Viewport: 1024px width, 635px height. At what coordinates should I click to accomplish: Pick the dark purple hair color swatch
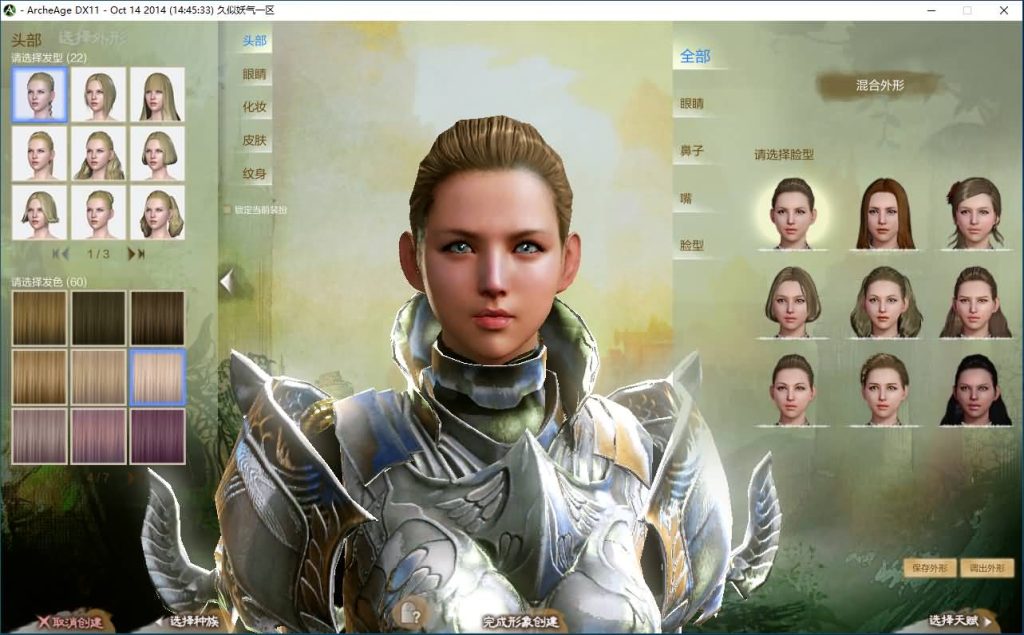point(157,436)
